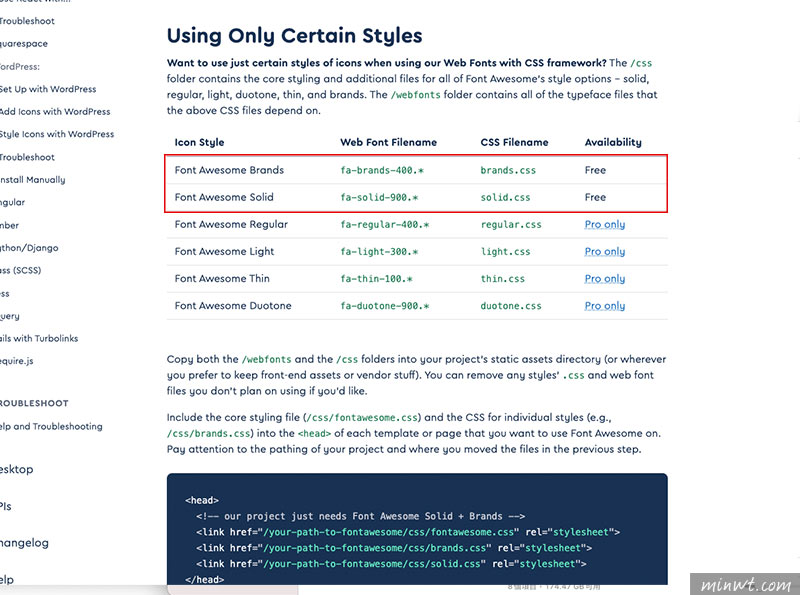
Task: Open Rails with Turbolinks sidebar link
Action: pyautogui.click(x=39, y=338)
